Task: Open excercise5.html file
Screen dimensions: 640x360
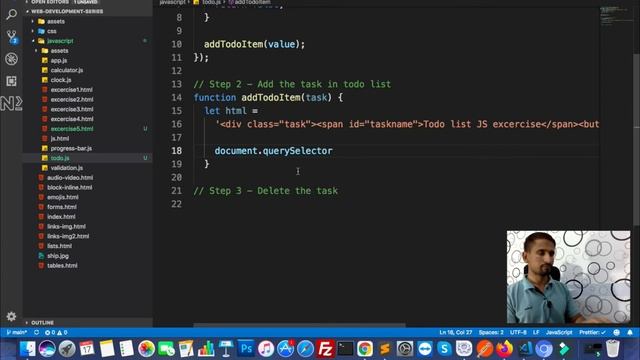Action: [72, 129]
